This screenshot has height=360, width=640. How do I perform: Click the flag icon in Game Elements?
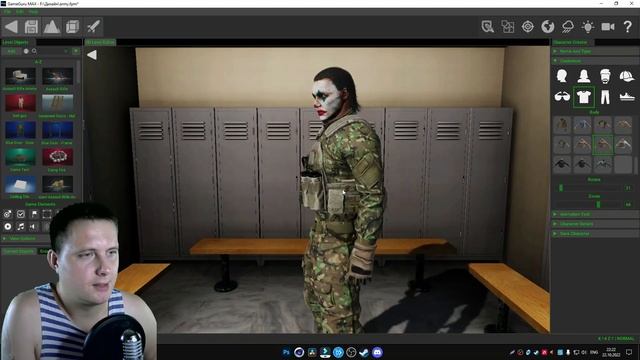[x=34, y=214]
